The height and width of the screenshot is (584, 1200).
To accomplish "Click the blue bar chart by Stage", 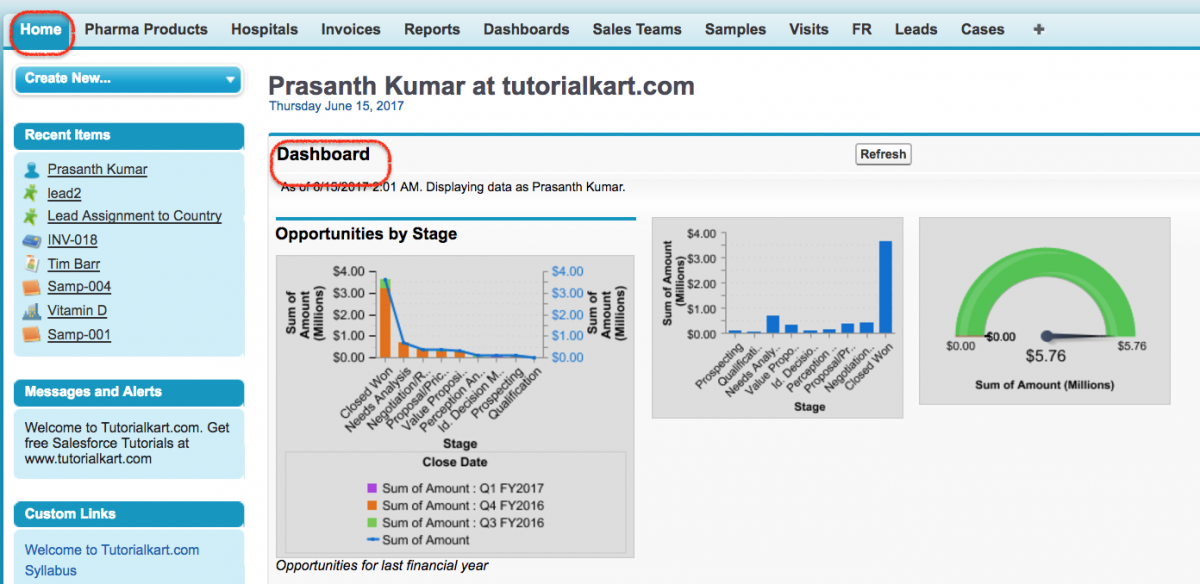I will [777, 317].
